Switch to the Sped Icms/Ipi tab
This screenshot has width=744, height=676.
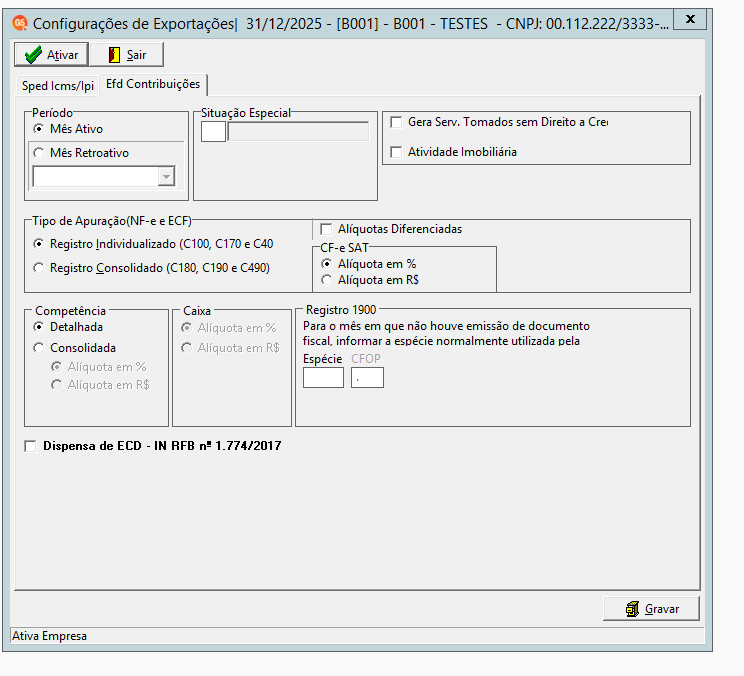pyautogui.click(x=57, y=86)
